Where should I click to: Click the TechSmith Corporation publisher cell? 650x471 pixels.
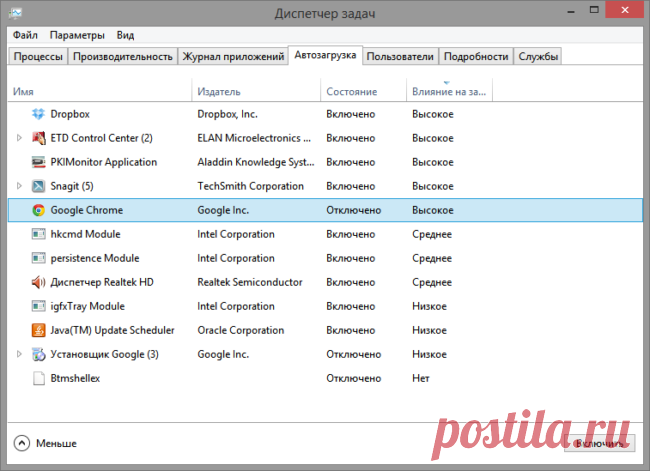[x=250, y=186]
